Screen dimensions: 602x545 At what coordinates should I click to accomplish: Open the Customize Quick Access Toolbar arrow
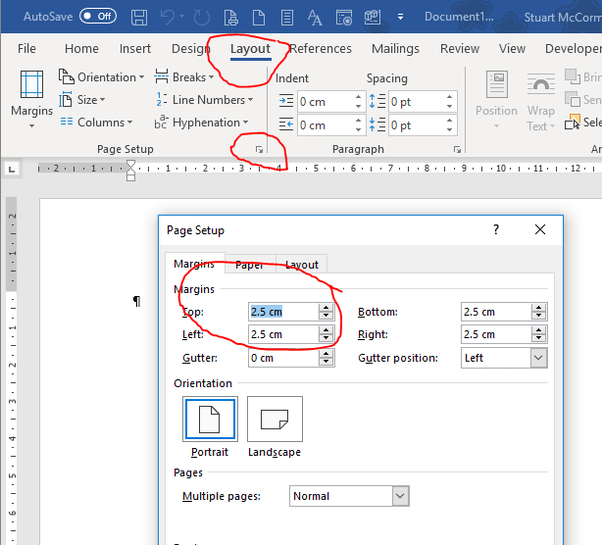pyautogui.click(x=400, y=17)
